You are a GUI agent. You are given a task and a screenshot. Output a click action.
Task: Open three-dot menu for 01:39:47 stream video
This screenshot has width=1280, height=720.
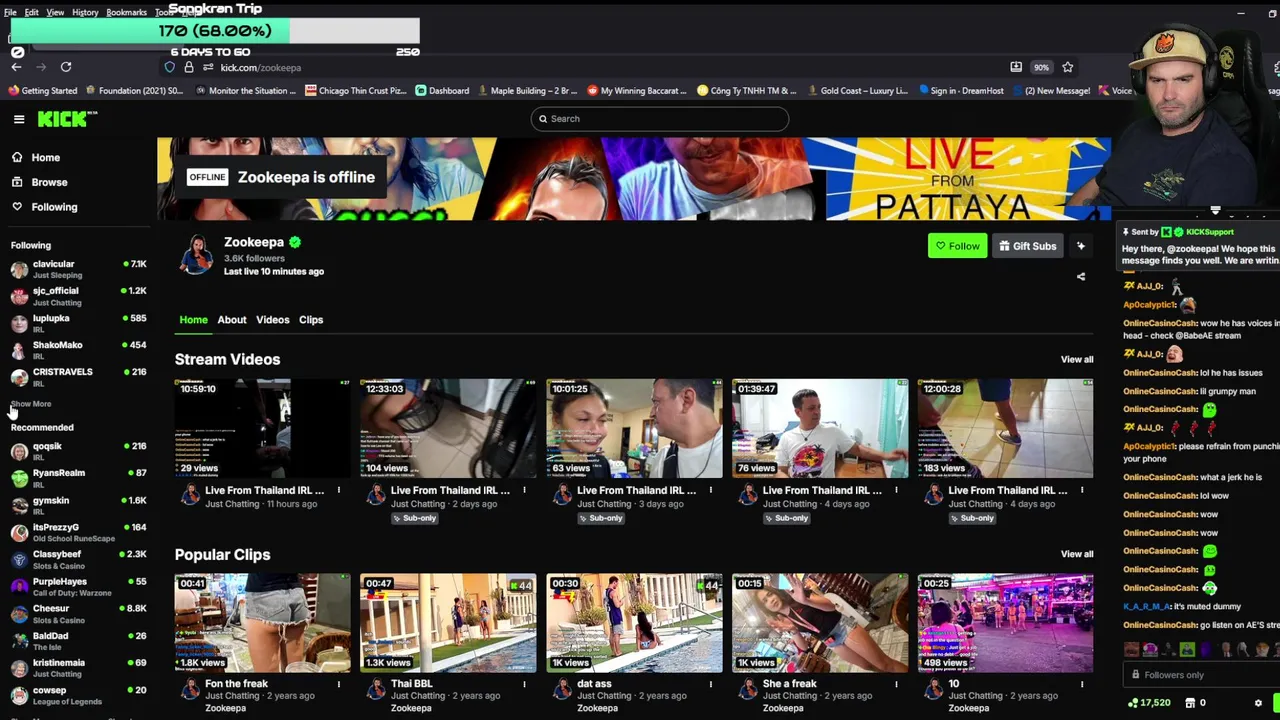click(896, 490)
